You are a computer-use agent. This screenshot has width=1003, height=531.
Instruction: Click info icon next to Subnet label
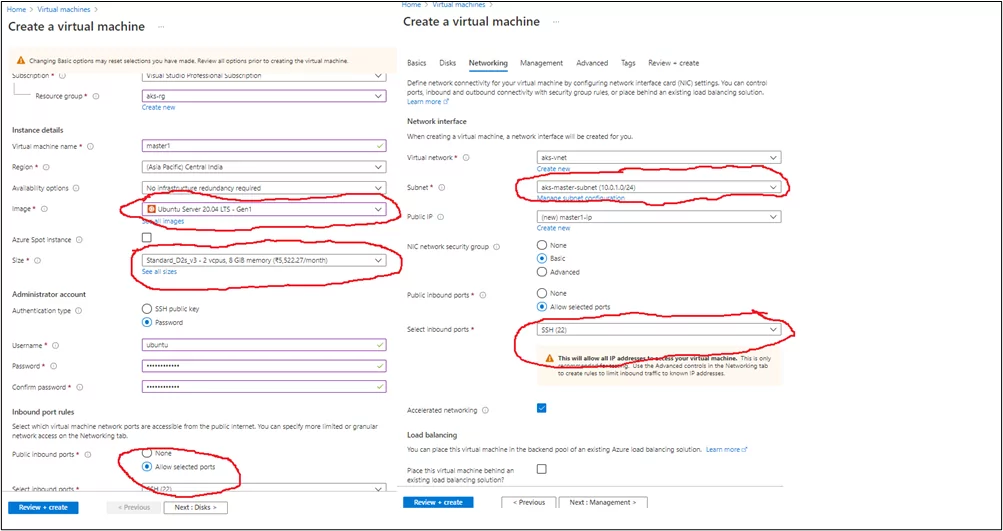[x=441, y=187]
